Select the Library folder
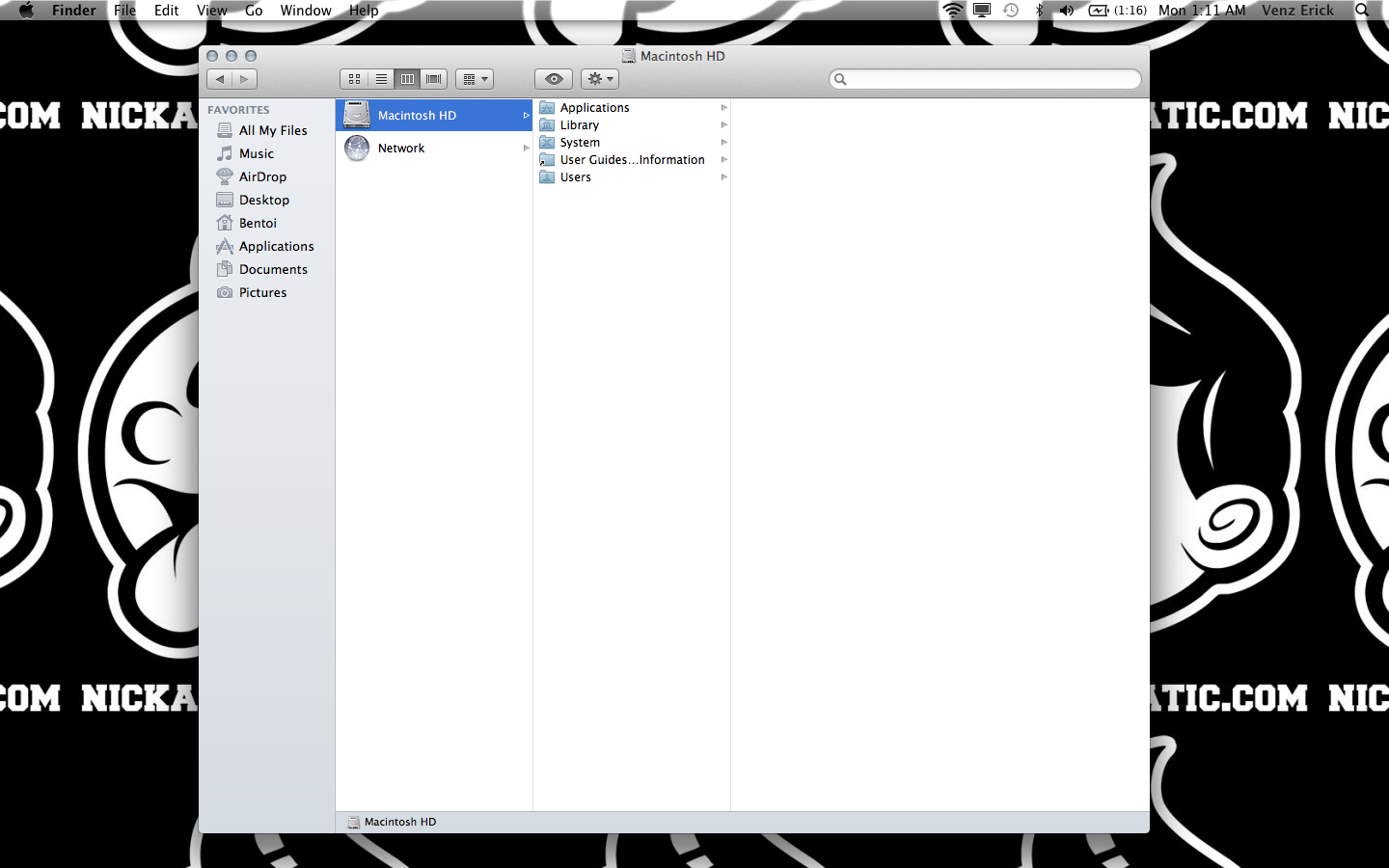The width and height of the screenshot is (1389, 868). [x=632, y=125]
